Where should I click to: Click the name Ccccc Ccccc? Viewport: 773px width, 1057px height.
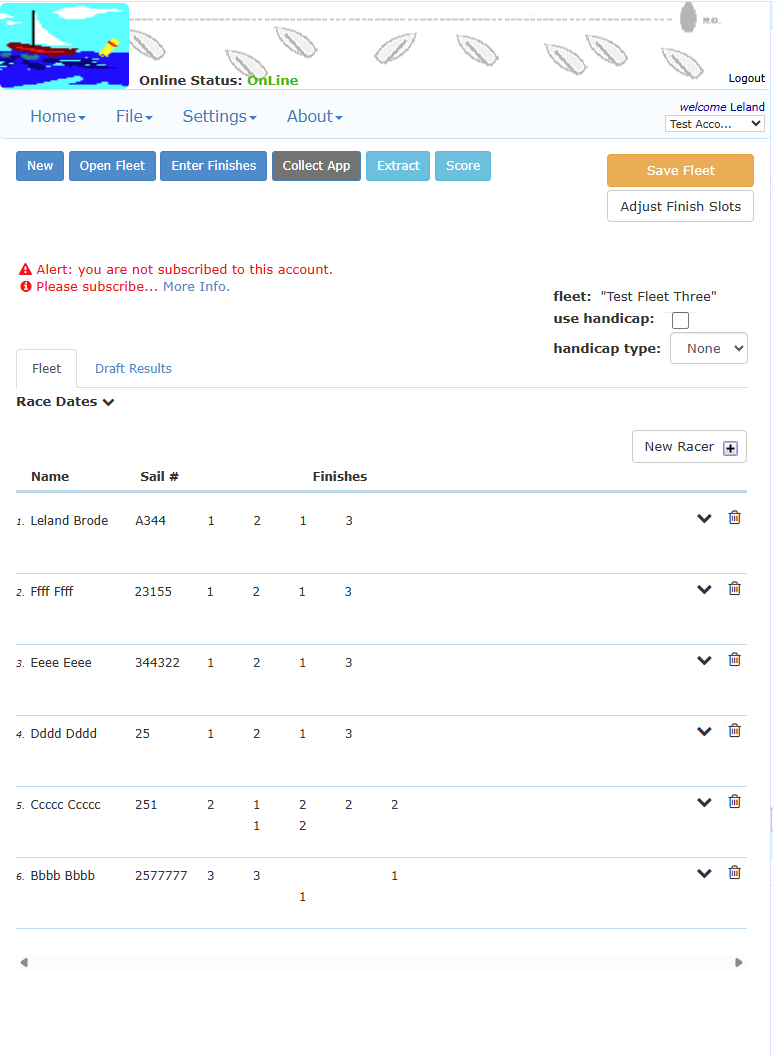point(65,805)
